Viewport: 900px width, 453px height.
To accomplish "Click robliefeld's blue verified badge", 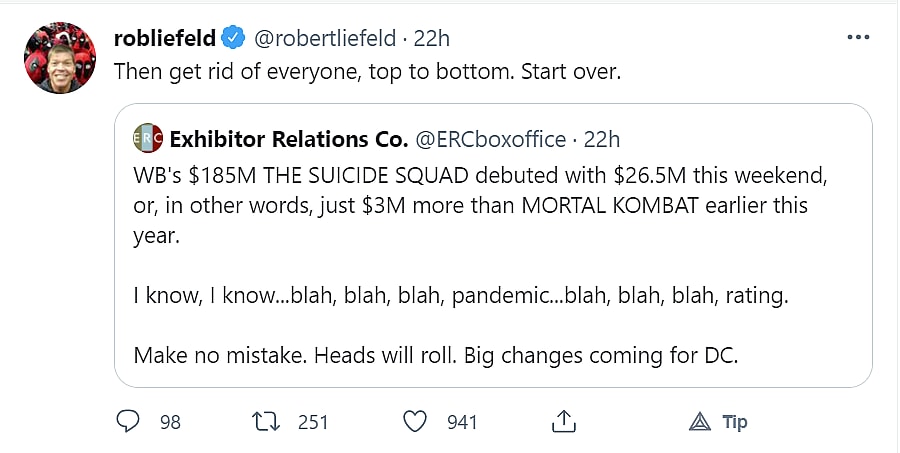I will [x=233, y=39].
